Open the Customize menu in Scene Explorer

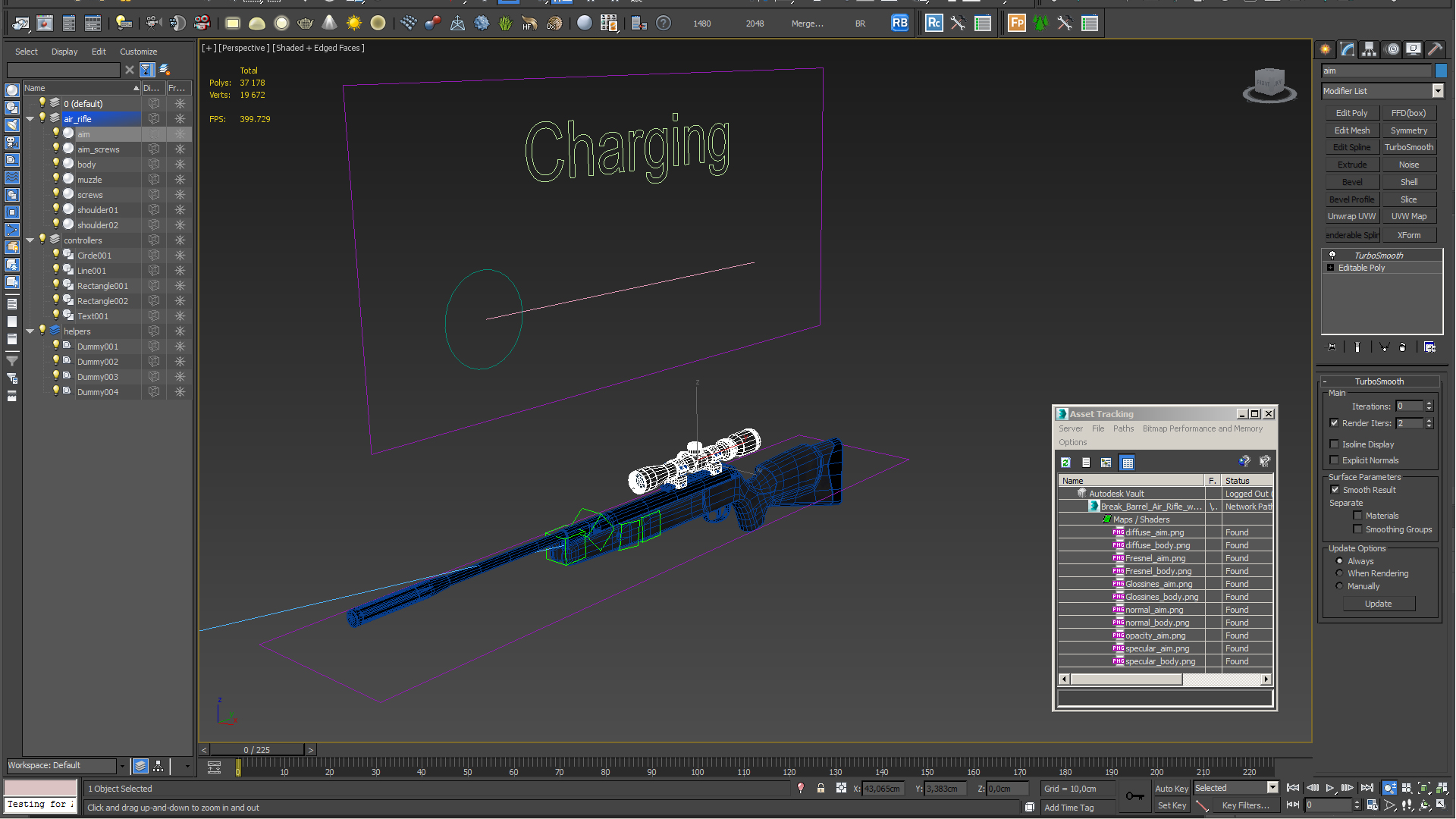coord(138,52)
